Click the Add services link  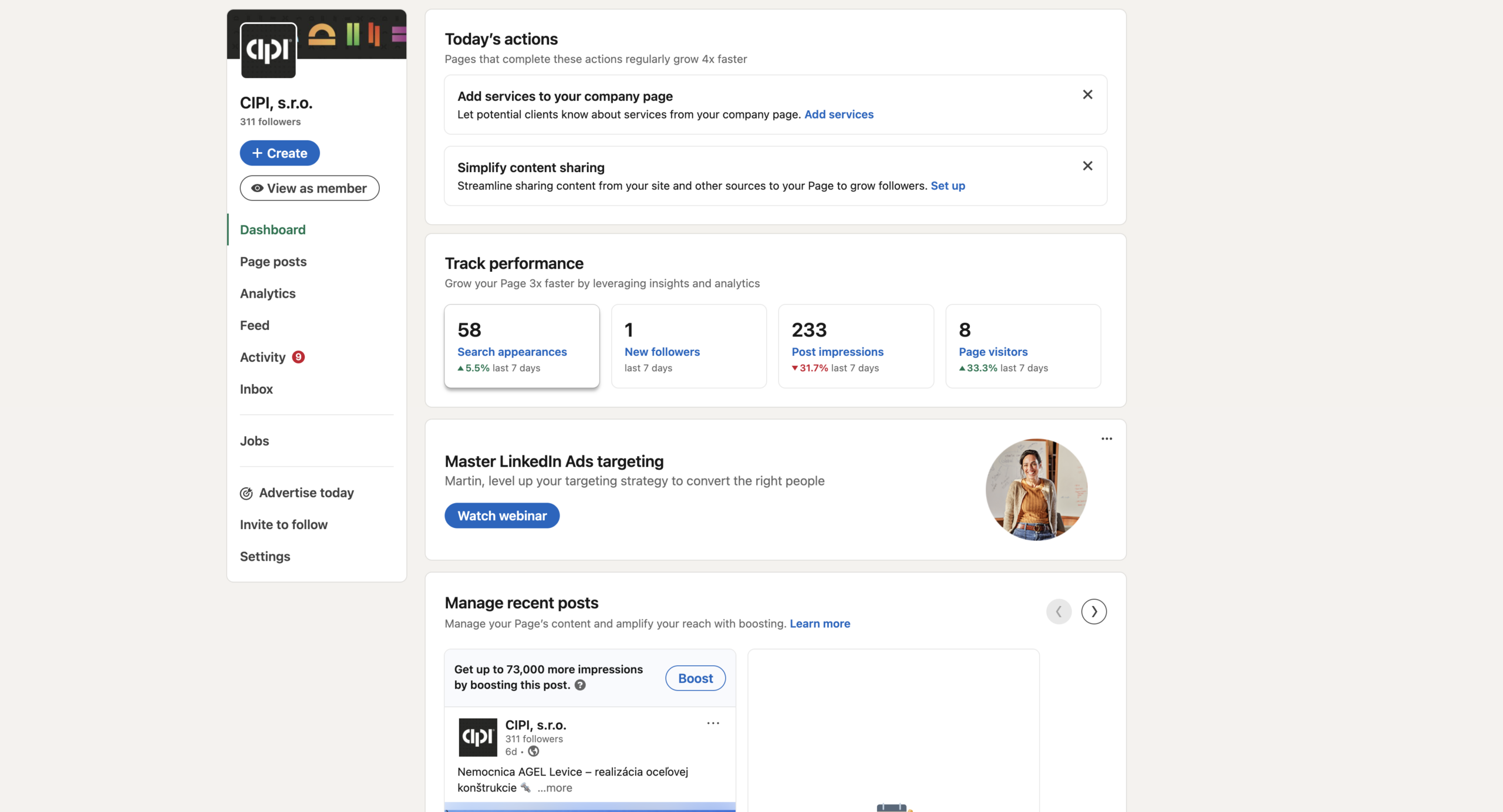[839, 114]
